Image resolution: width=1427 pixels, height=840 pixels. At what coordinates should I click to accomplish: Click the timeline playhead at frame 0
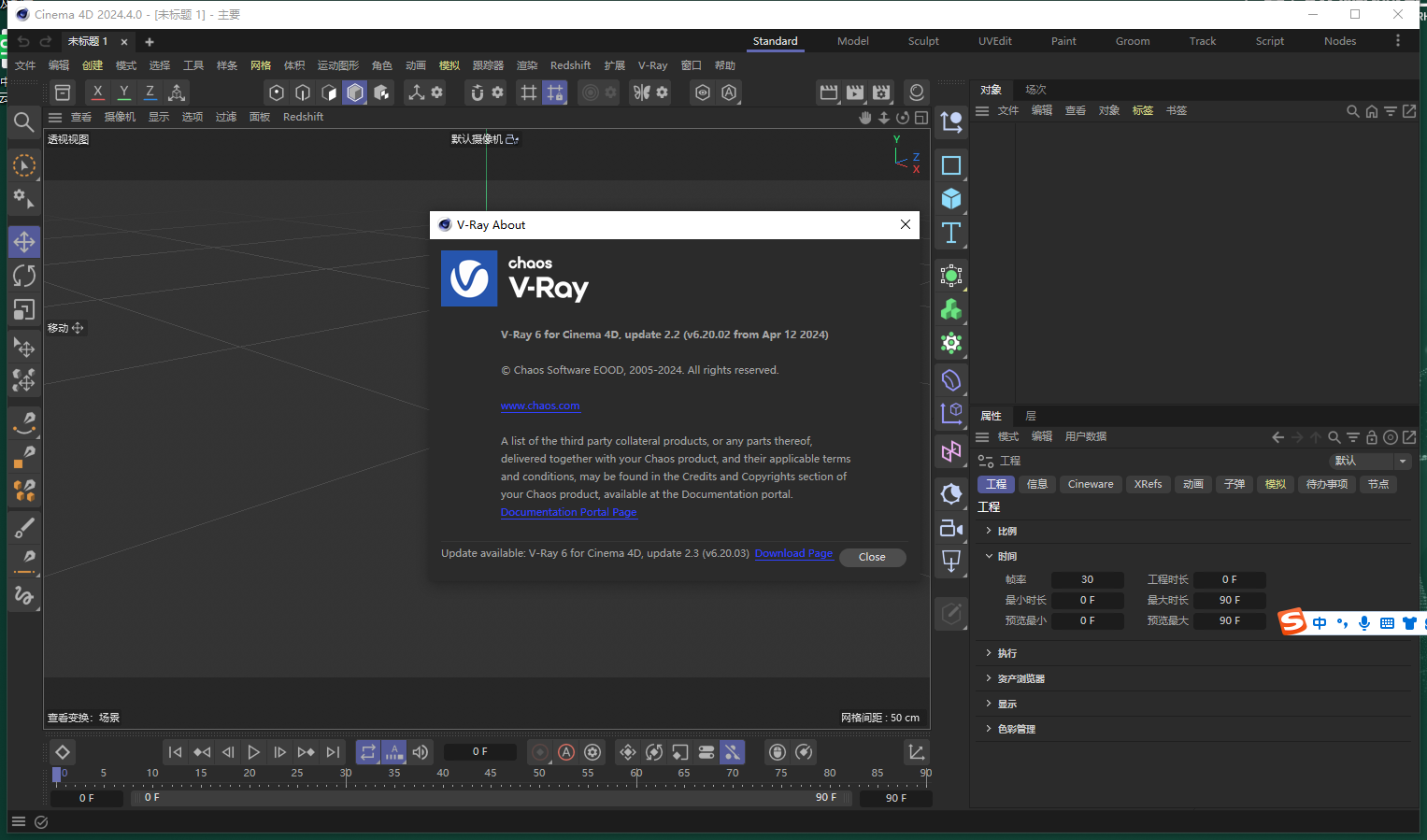[57, 775]
